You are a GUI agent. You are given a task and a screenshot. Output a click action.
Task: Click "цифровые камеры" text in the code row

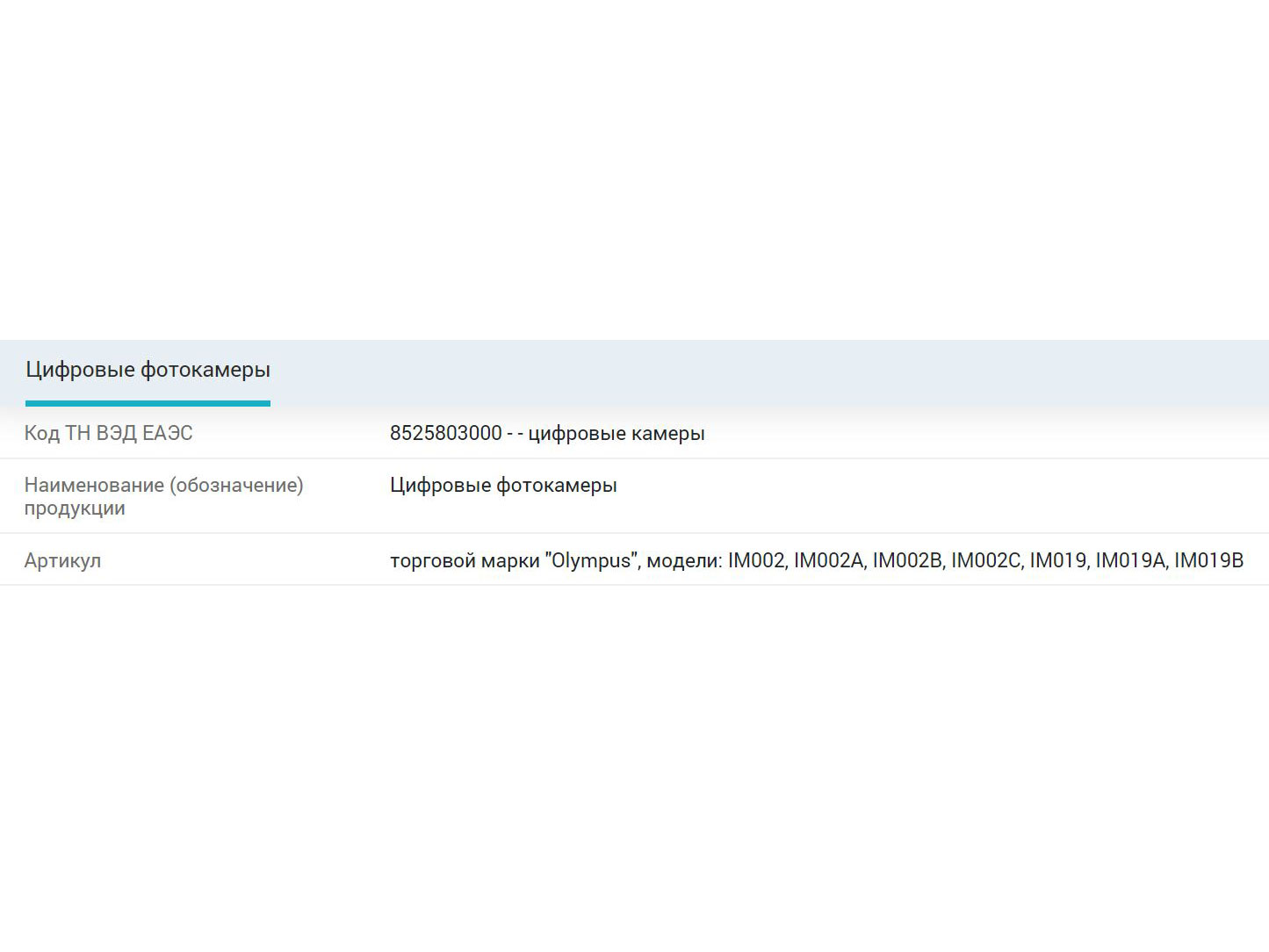pyautogui.click(x=616, y=433)
